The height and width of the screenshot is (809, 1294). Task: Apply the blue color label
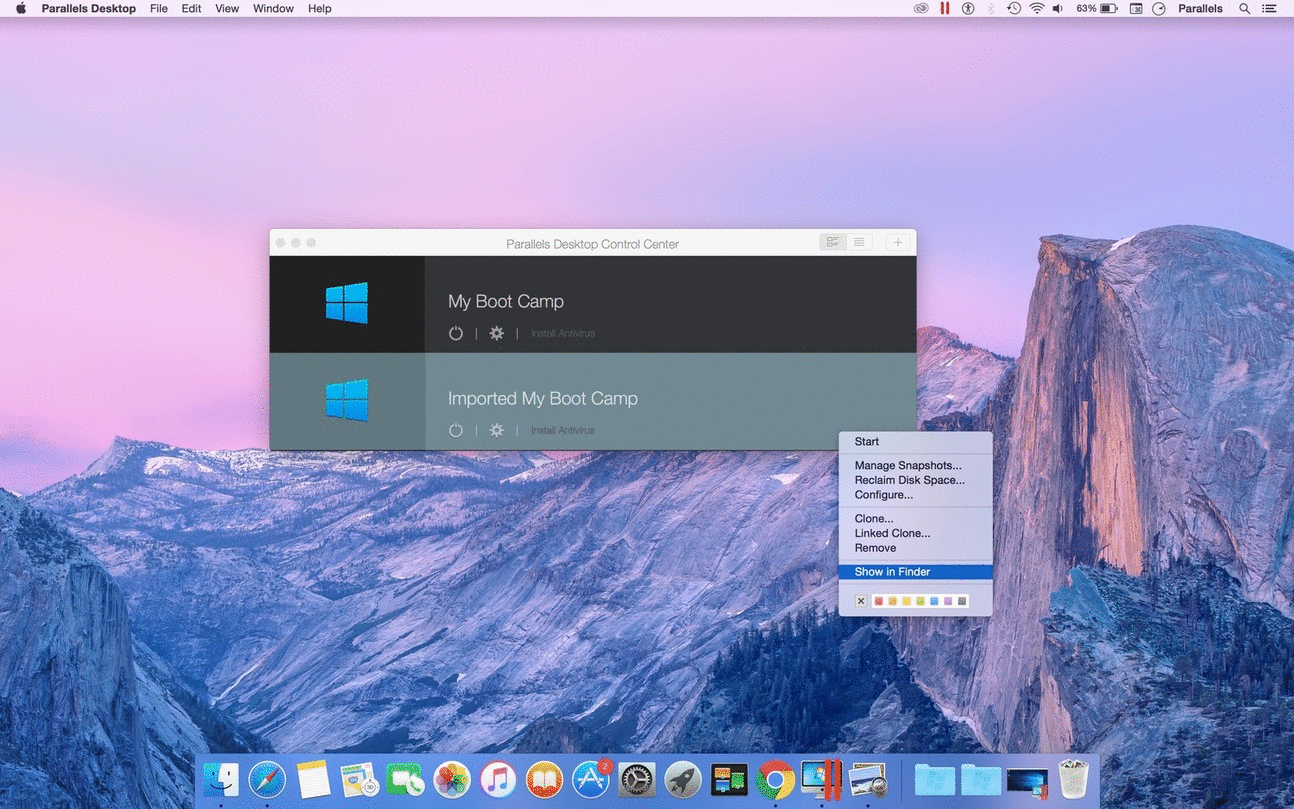coord(934,601)
